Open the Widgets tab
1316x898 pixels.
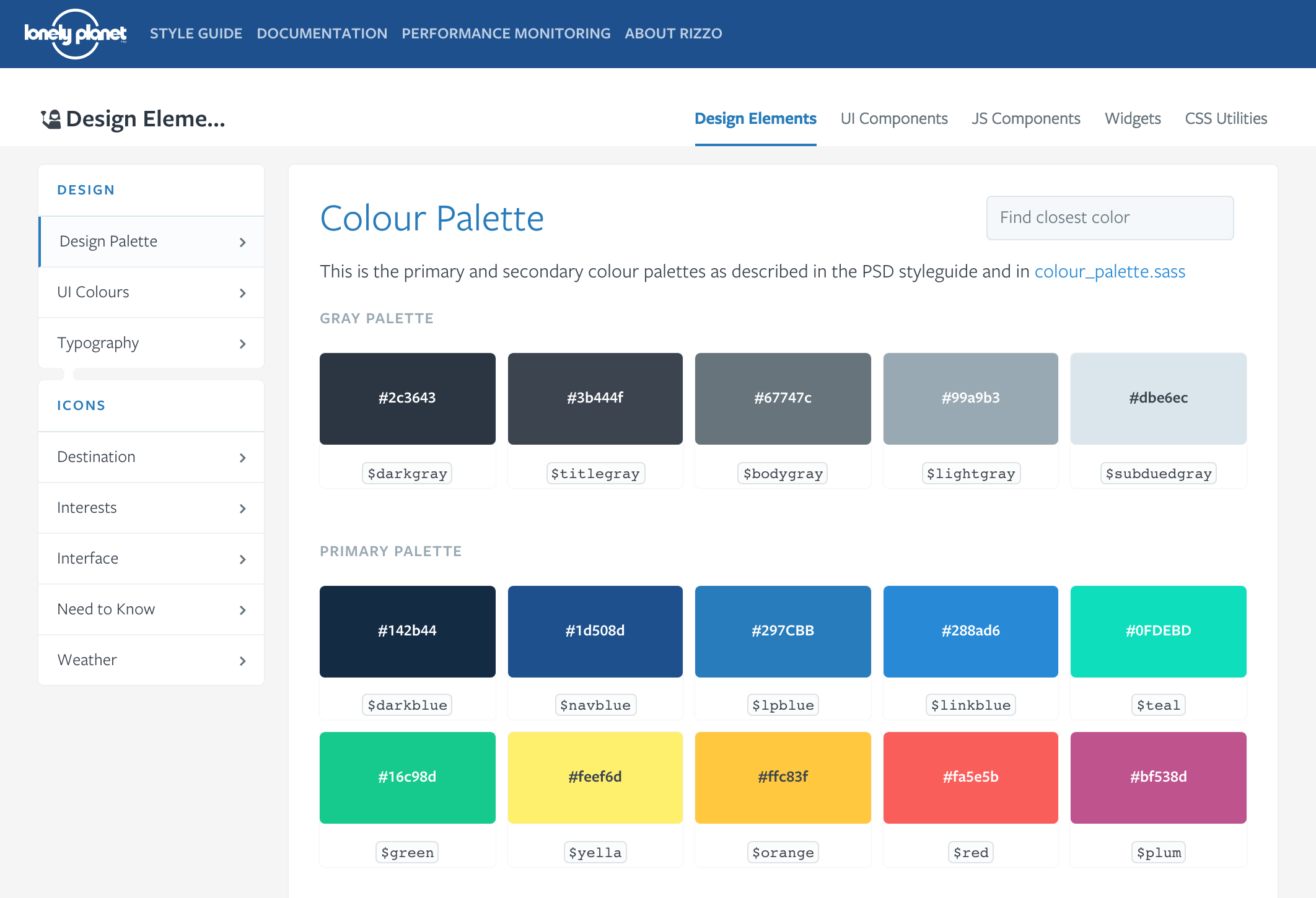1132,118
